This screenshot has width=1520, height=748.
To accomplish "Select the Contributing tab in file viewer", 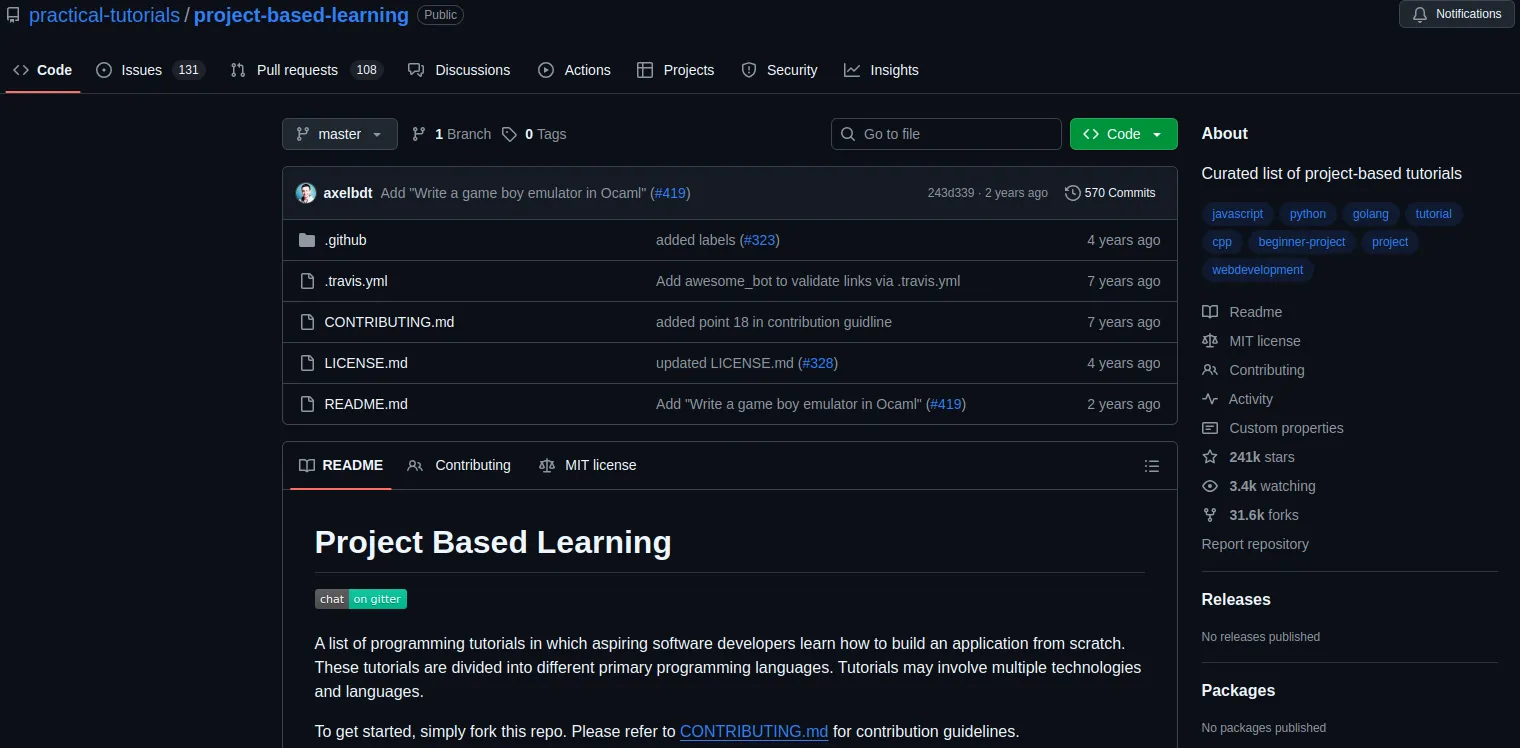I will click(x=459, y=465).
